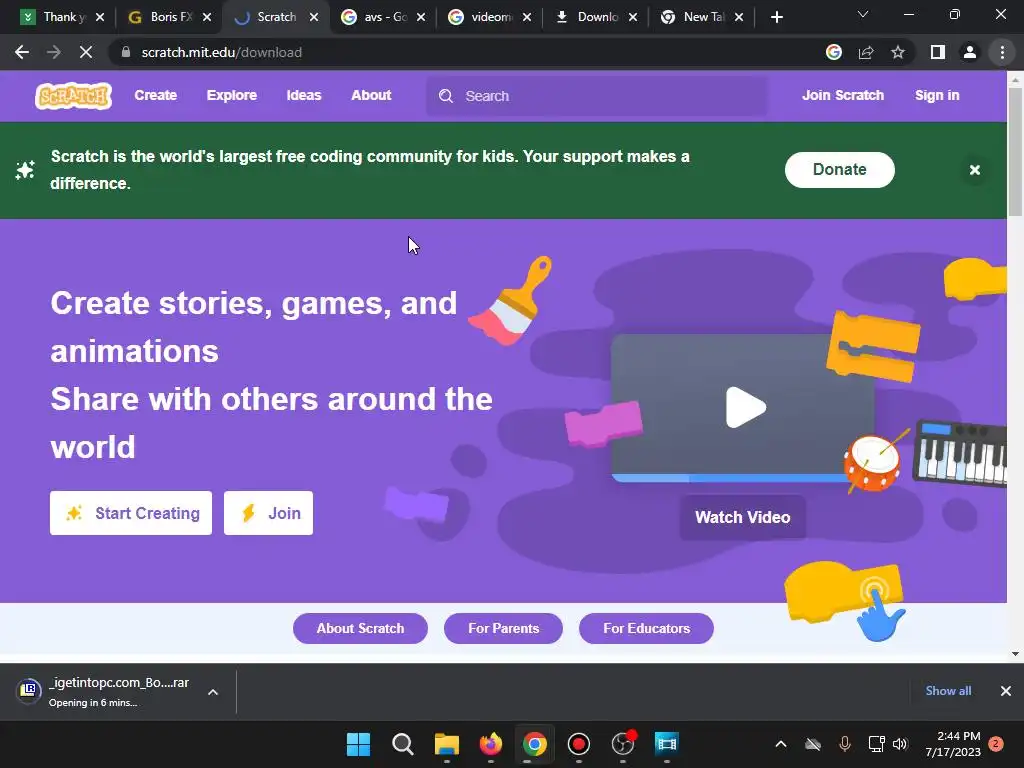Open the igetintopc rar download item
Image resolution: width=1024 pixels, height=768 pixels.
pyautogui.click(x=104, y=691)
